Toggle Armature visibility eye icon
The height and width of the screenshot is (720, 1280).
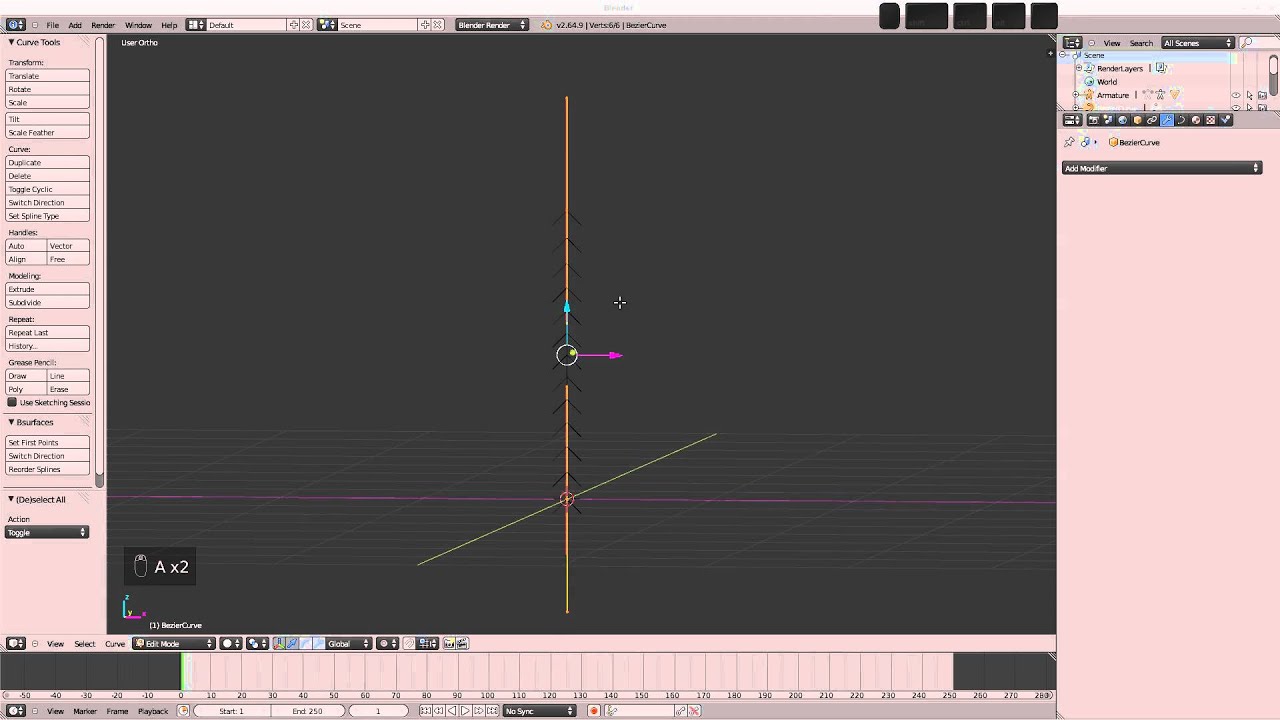[1236, 95]
